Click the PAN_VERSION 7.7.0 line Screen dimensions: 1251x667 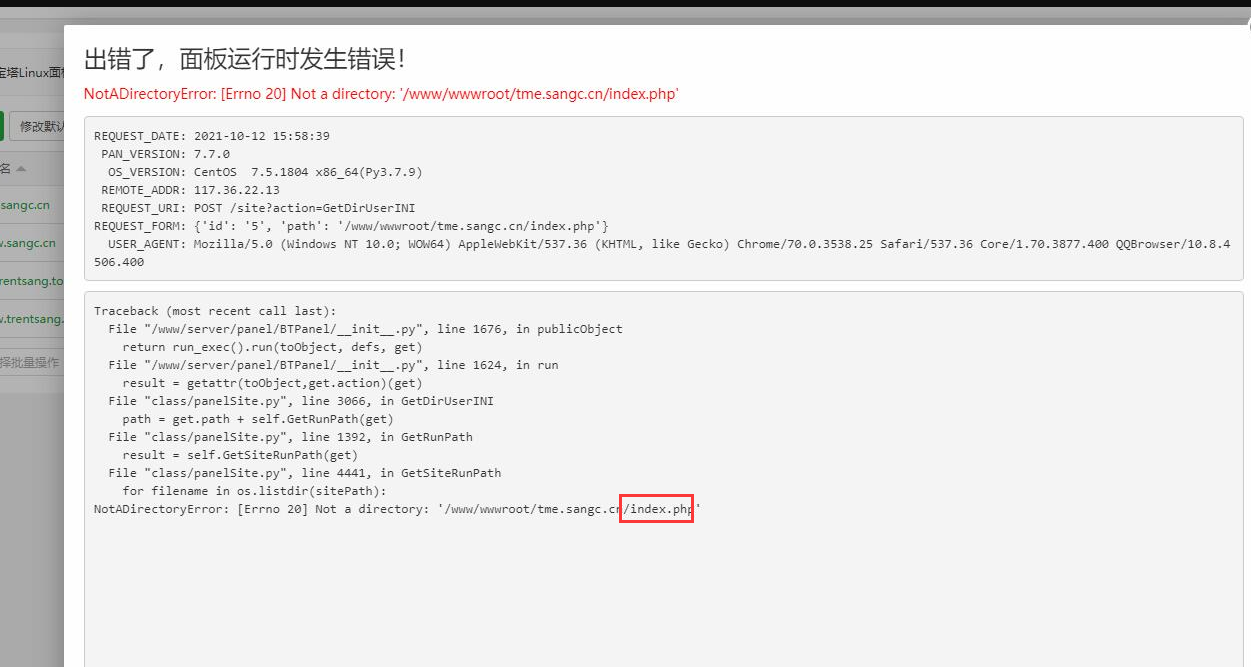pyautogui.click(x=165, y=154)
